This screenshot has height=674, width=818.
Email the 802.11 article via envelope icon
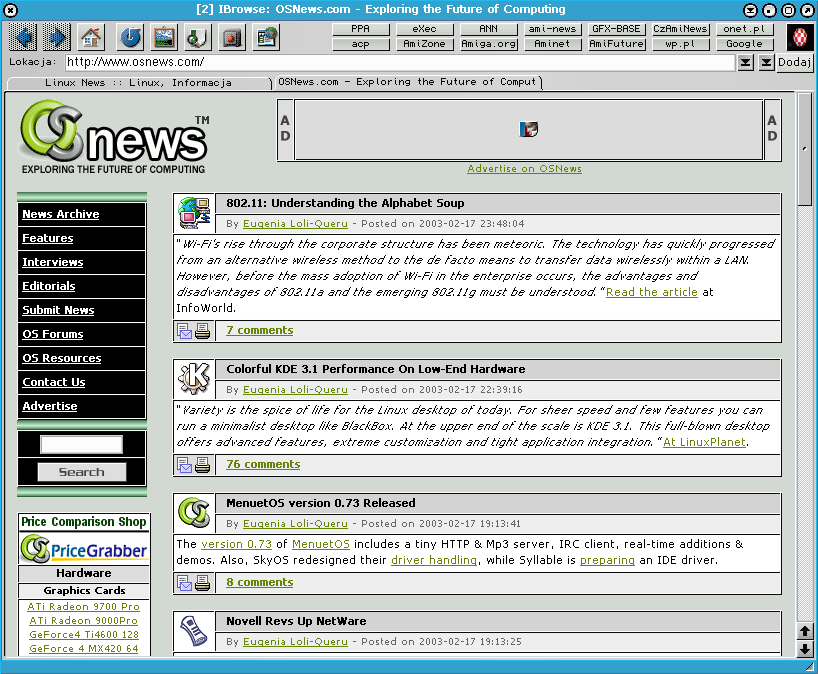click(x=185, y=331)
